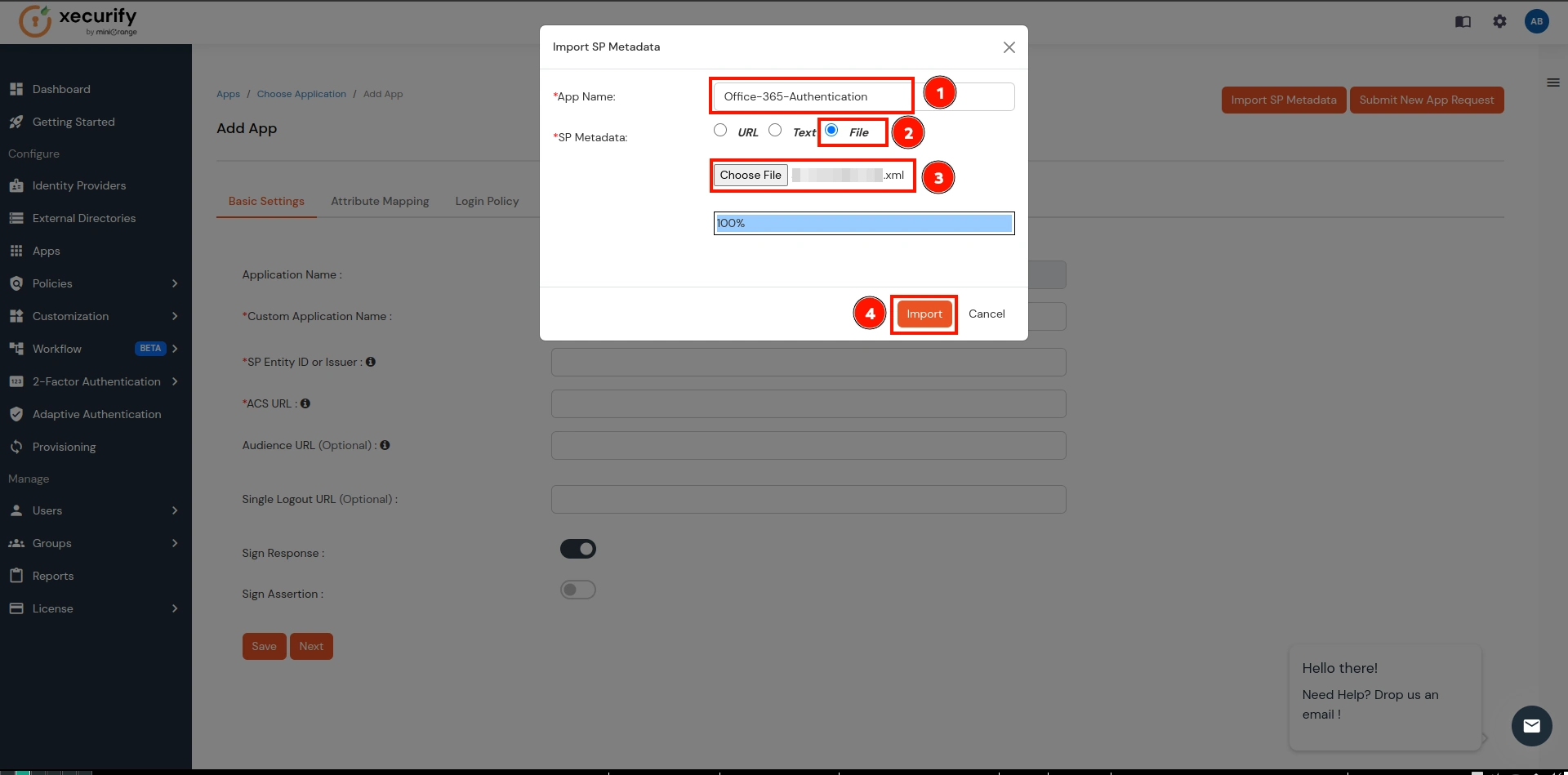Click Choose File to pick metadata file
Screen dimensions: 1568x775
point(750,175)
